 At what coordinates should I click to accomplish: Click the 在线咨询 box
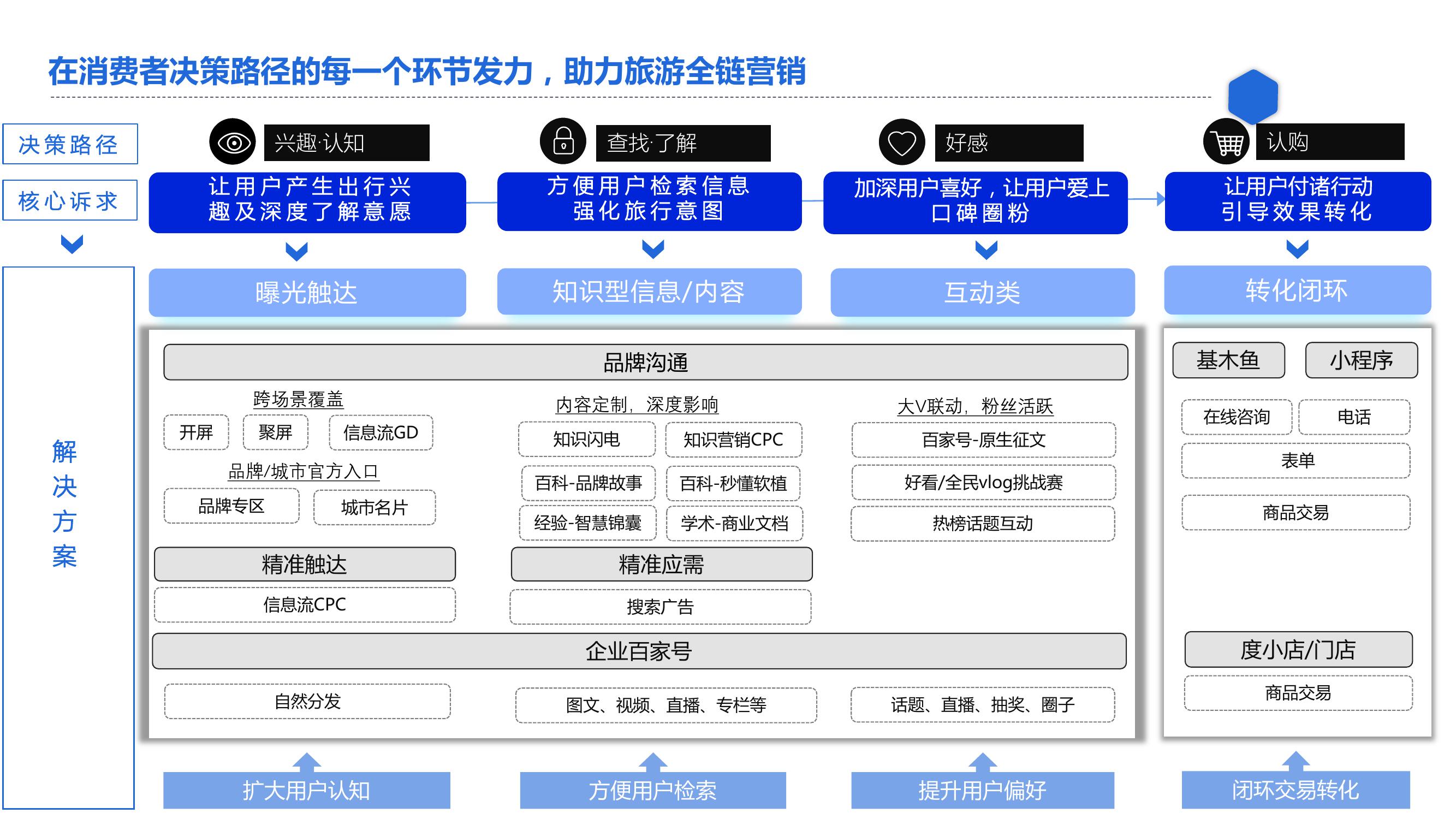1236,417
